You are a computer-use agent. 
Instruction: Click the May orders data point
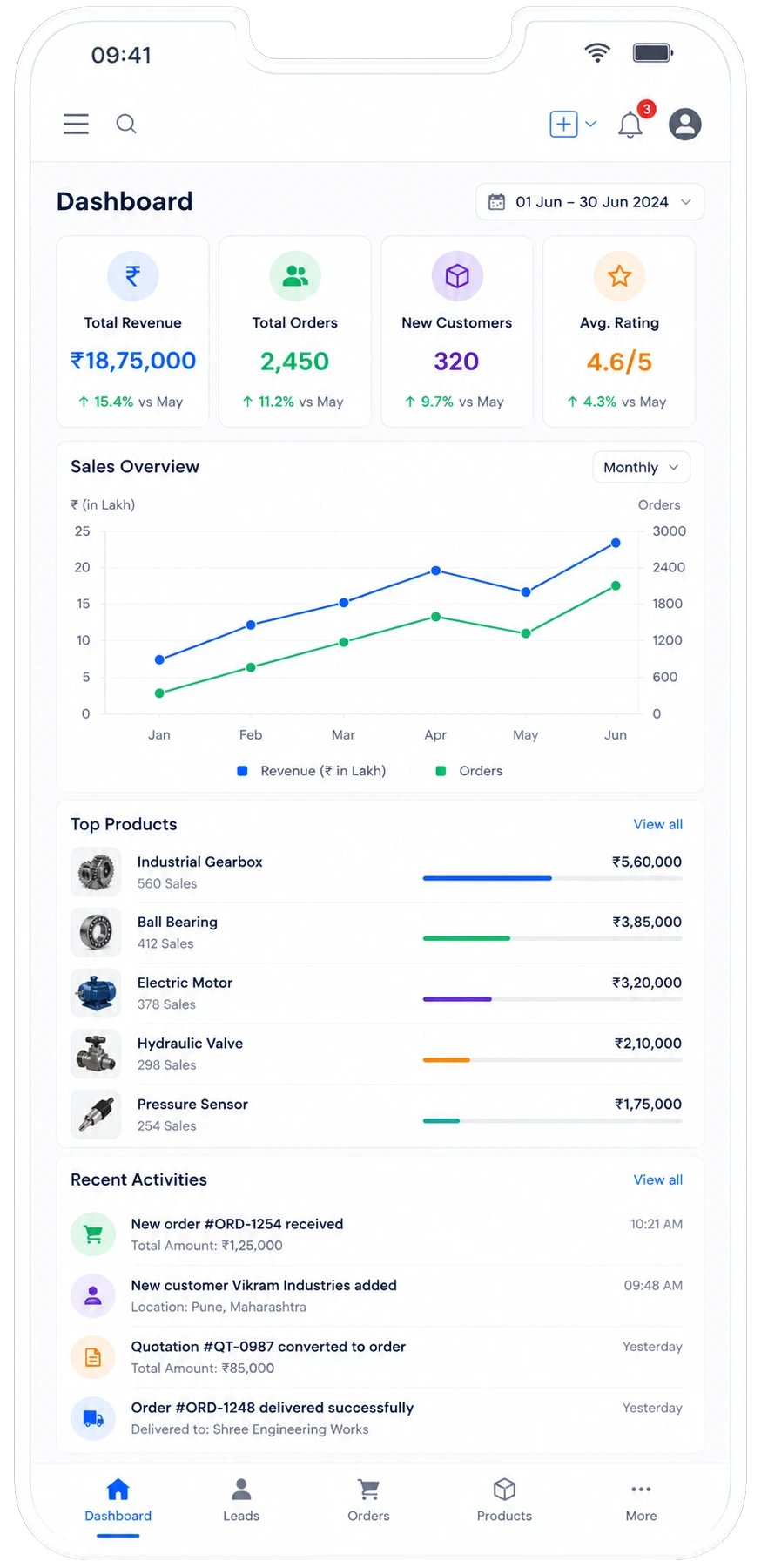526,633
